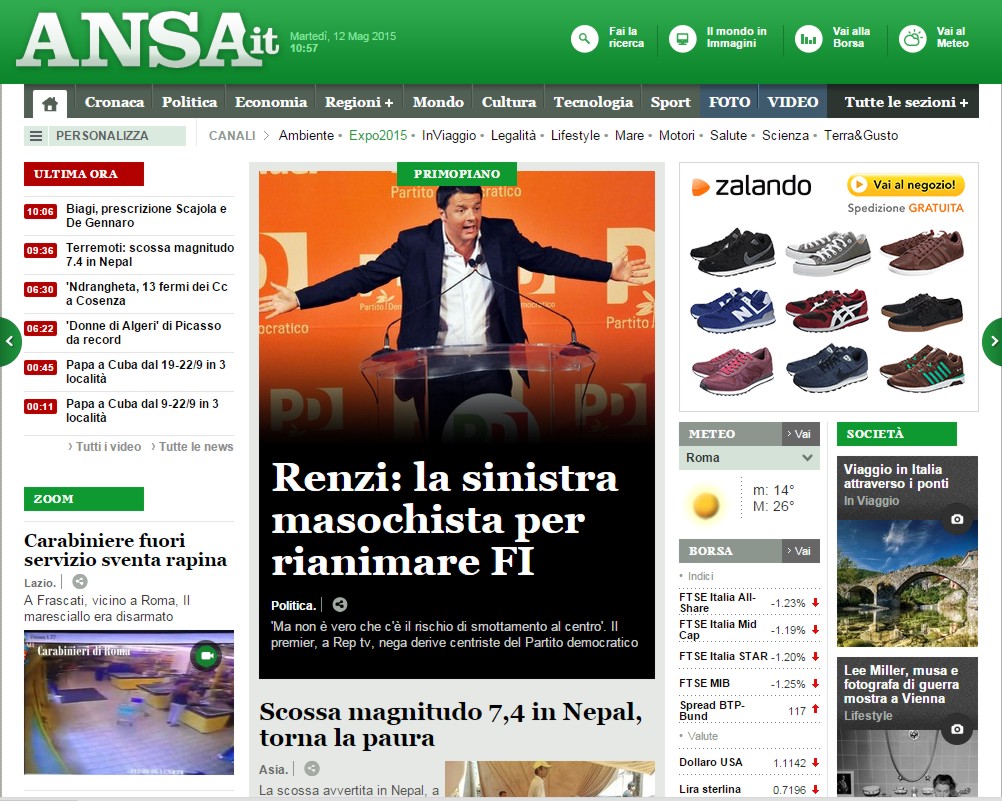Select the Roma city field in Meteo
This screenshot has height=801, width=1002.
[x=748, y=458]
